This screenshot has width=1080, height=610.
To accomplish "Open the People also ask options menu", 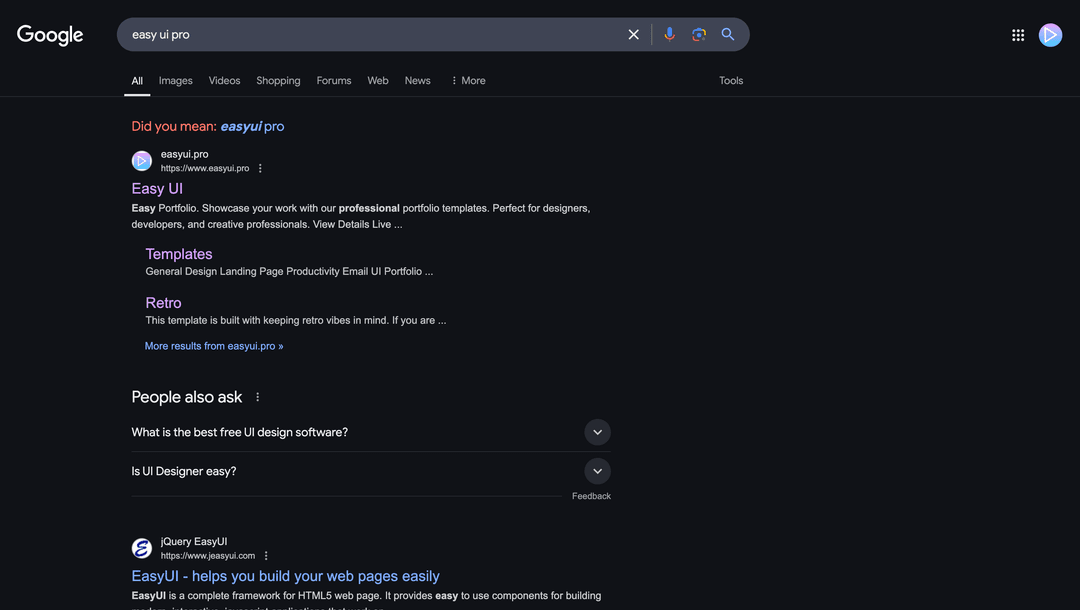I will pos(257,397).
